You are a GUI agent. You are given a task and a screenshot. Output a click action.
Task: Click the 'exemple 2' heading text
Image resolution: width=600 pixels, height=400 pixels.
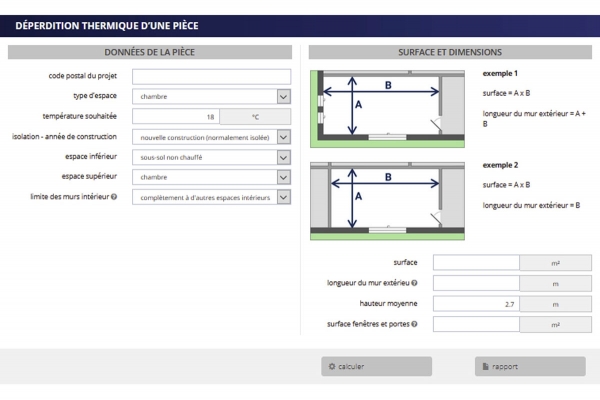click(500, 165)
